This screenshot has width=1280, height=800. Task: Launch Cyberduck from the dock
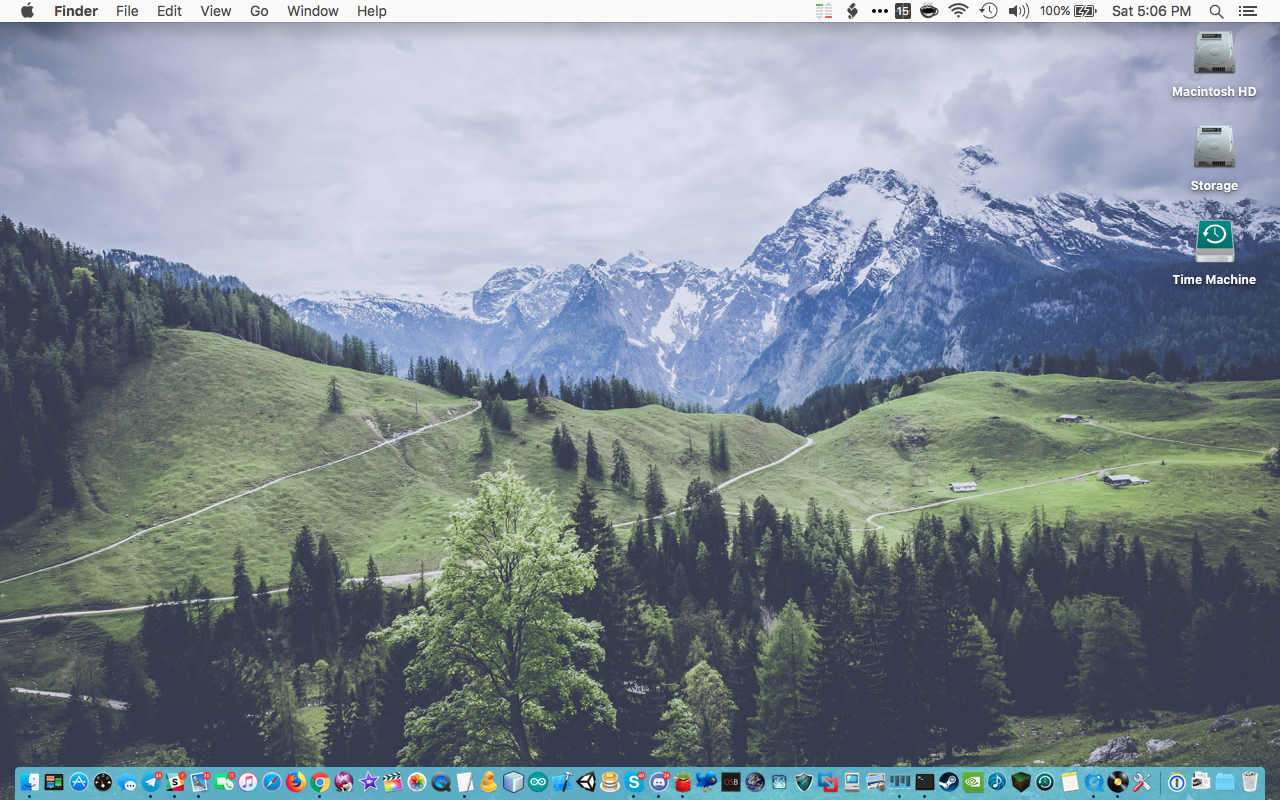(x=489, y=782)
